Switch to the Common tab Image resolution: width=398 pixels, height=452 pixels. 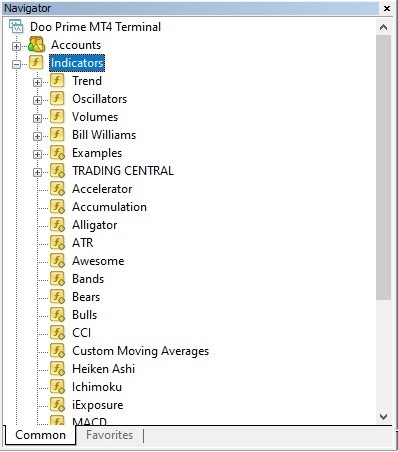40,435
